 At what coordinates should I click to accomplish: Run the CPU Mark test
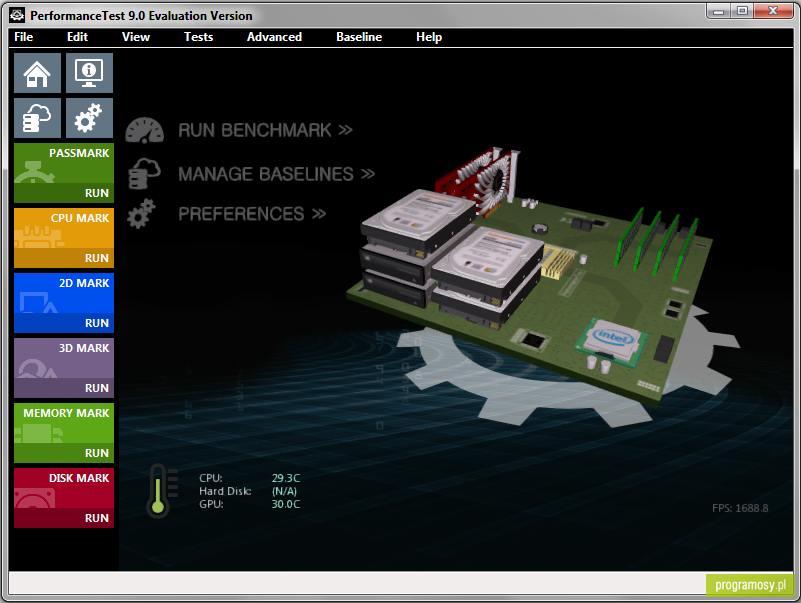97,258
